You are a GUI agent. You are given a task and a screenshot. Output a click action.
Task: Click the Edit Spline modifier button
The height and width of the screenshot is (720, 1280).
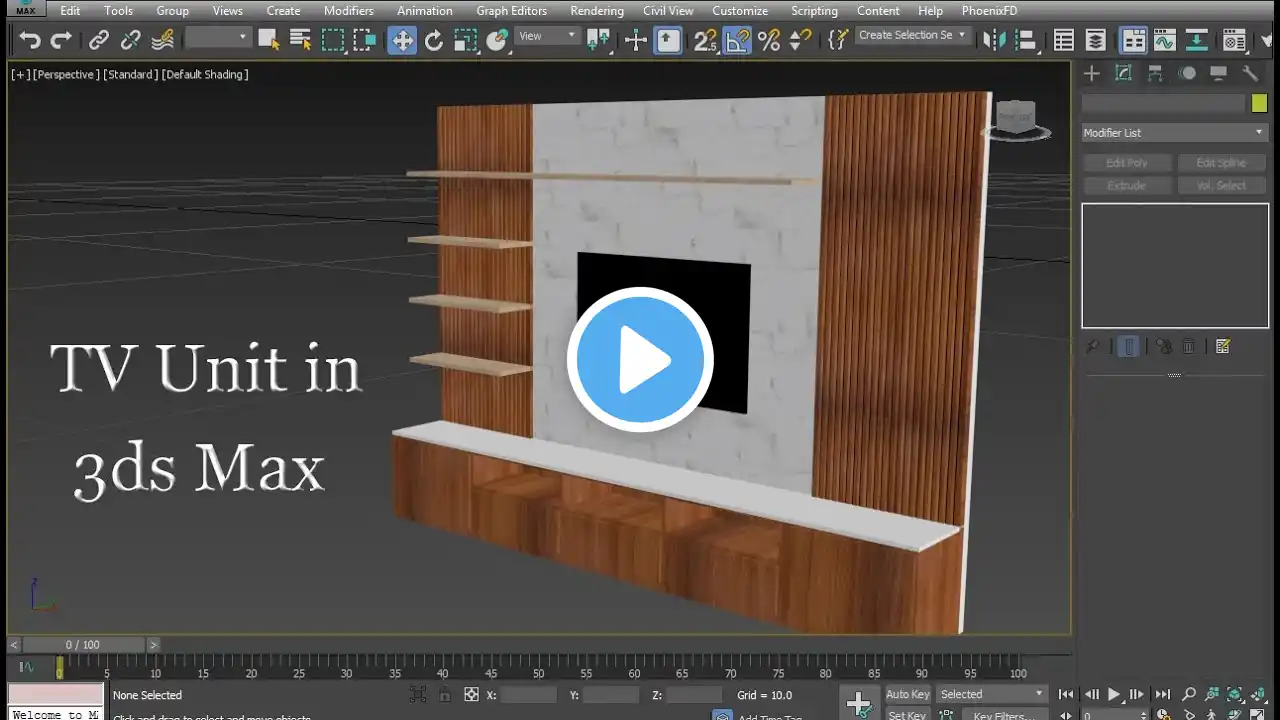(x=1221, y=163)
